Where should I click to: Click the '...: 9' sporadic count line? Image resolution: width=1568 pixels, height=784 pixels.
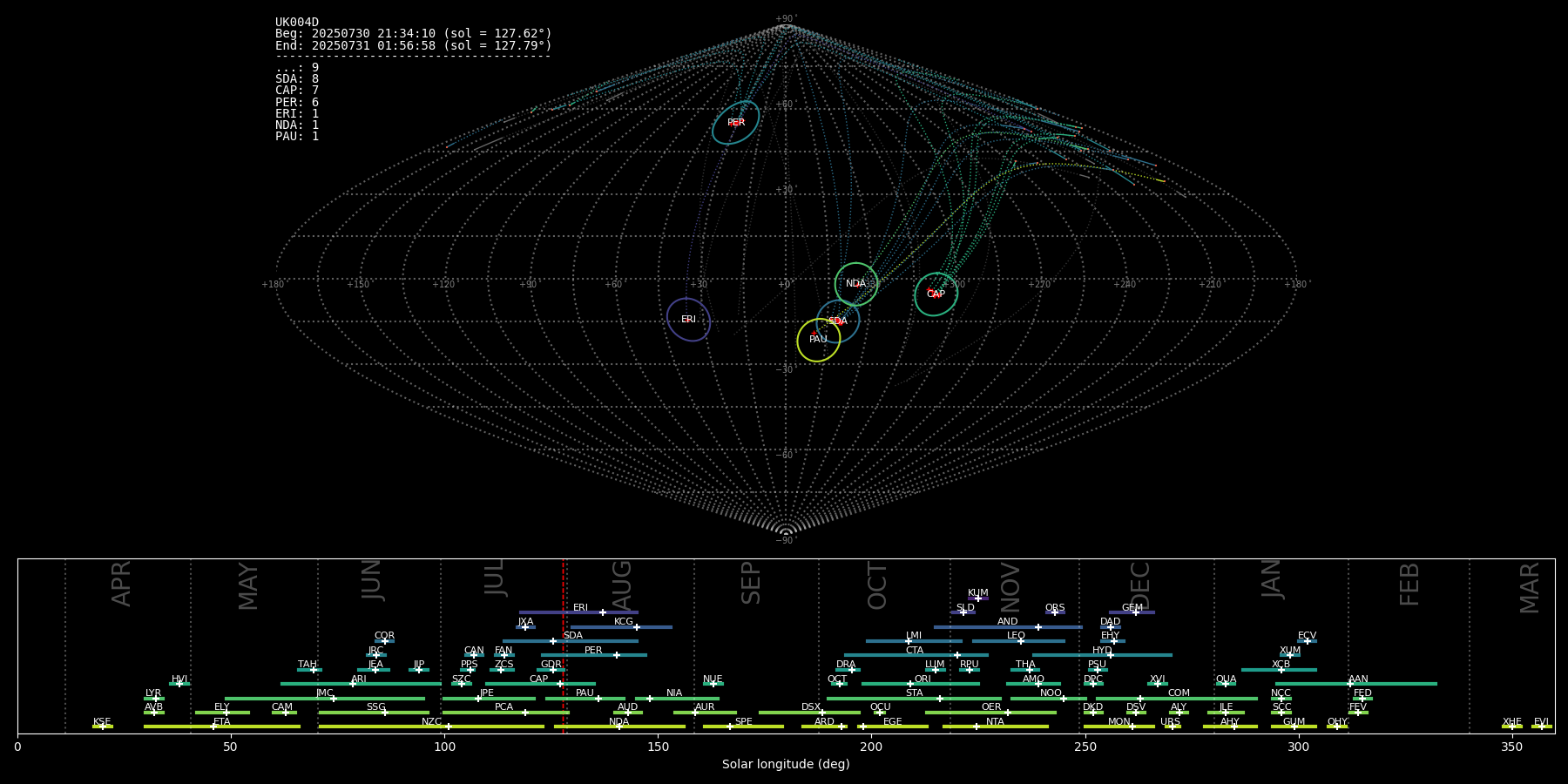(x=297, y=68)
